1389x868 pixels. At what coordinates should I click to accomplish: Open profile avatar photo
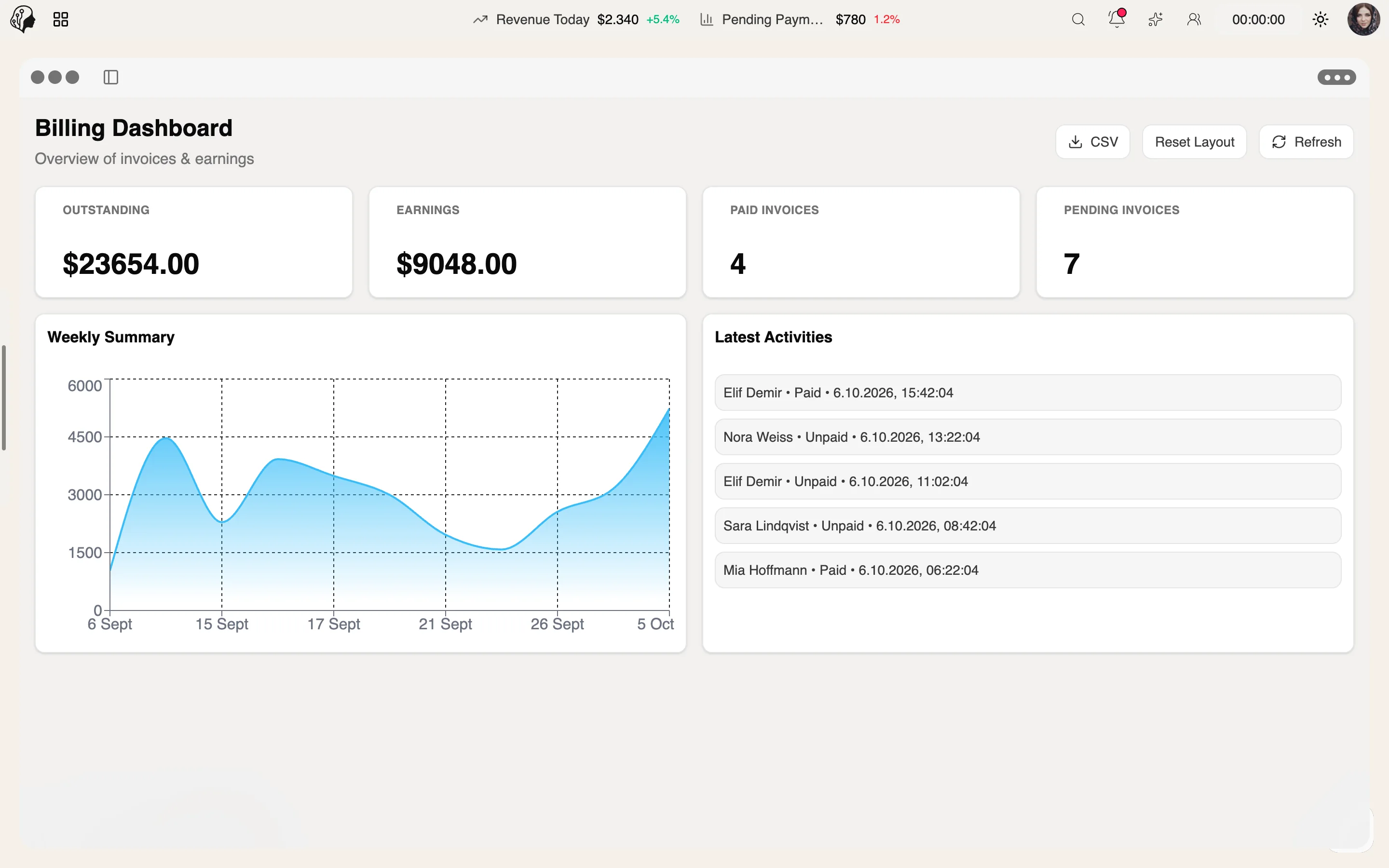pos(1363,19)
